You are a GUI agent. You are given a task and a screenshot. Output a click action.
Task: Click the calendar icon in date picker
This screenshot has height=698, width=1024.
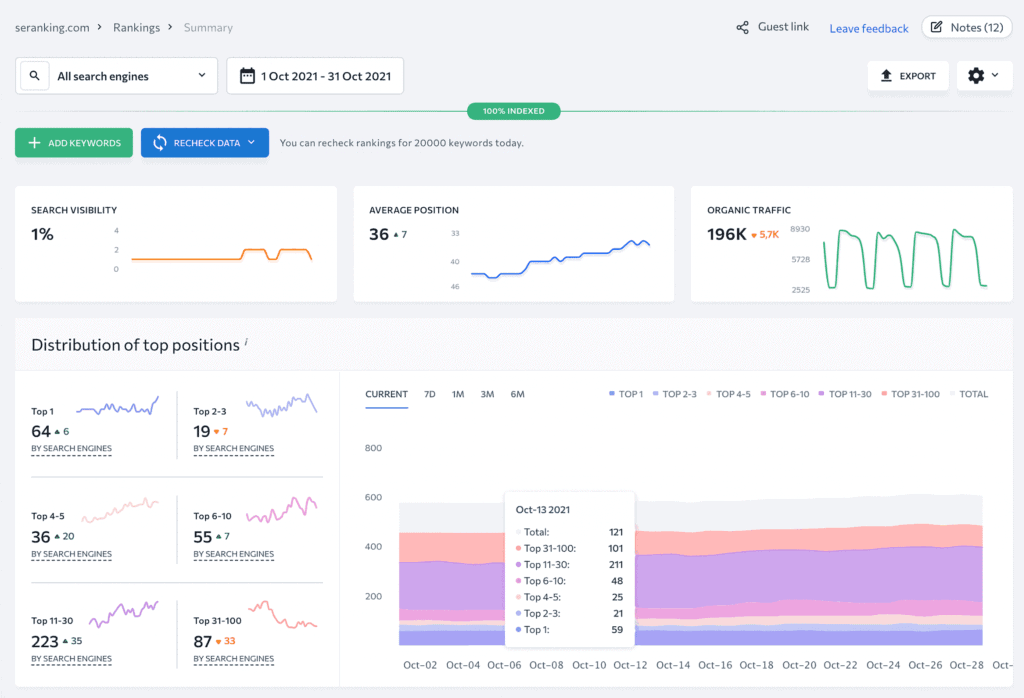247,76
